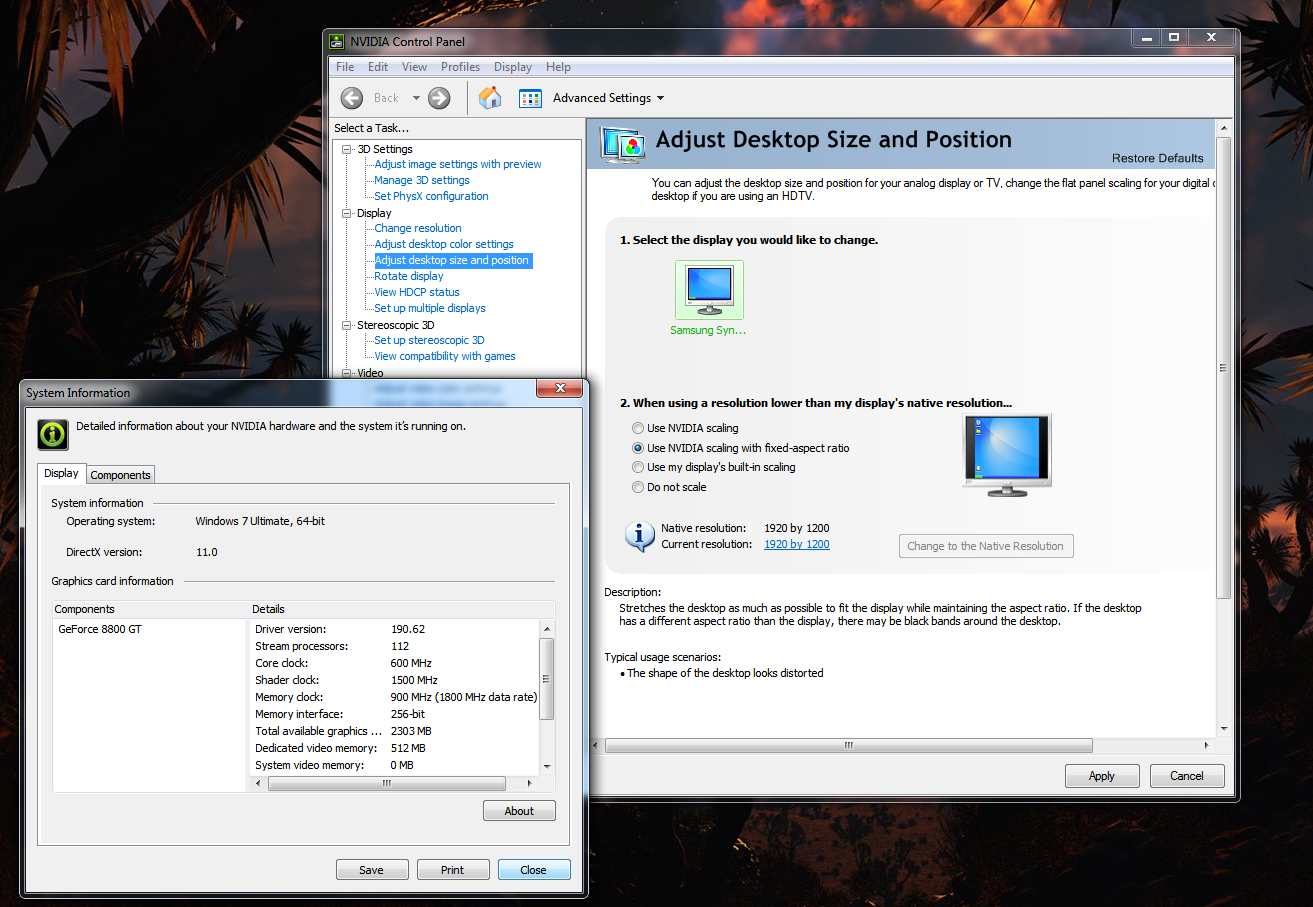Click the resolution info bubble icon
Viewport: 1313px width, 907px height.
(640, 536)
